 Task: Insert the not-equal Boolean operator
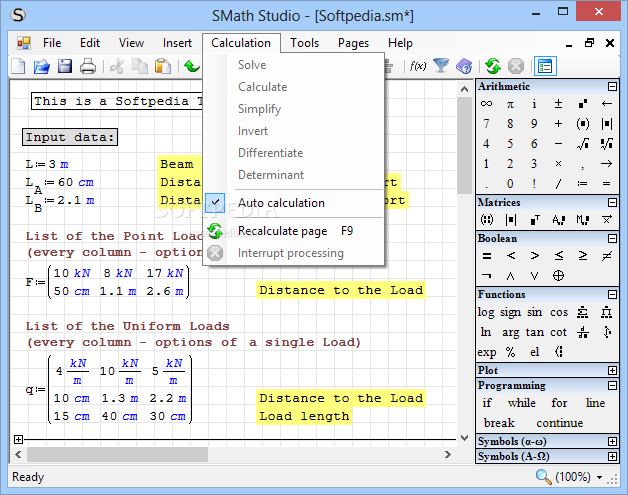(x=607, y=256)
